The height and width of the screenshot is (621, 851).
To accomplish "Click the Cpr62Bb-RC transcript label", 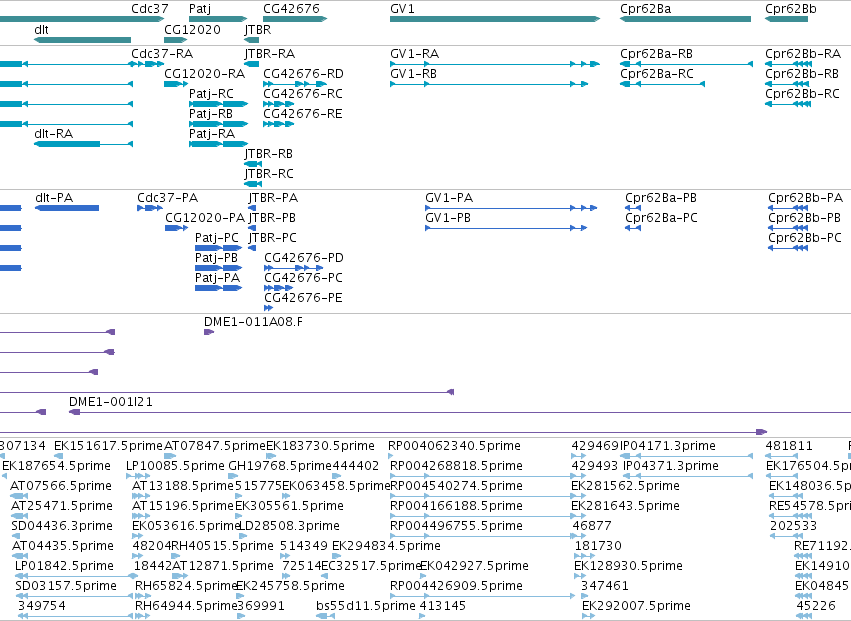I will pyautogui.click(x=803, y=93).
